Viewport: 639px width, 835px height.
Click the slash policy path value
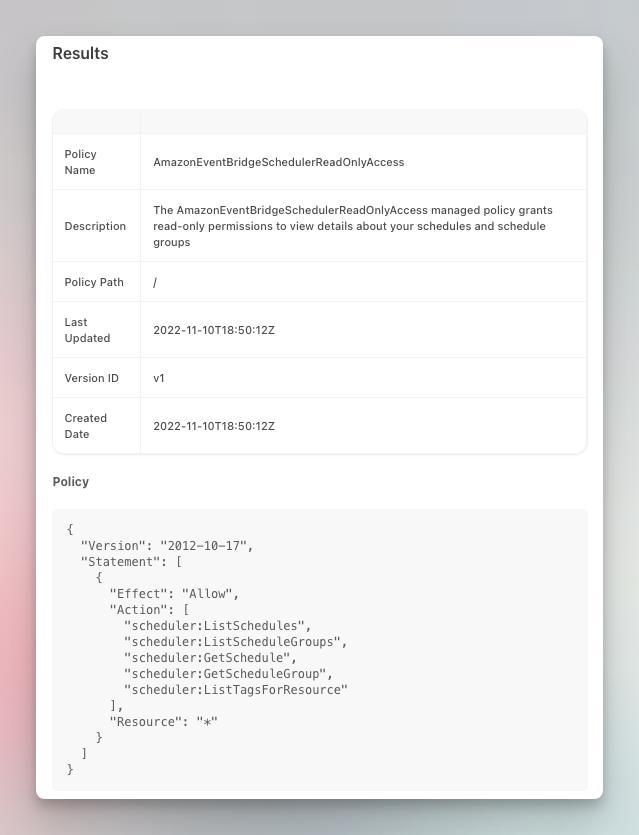pos(155,282)
